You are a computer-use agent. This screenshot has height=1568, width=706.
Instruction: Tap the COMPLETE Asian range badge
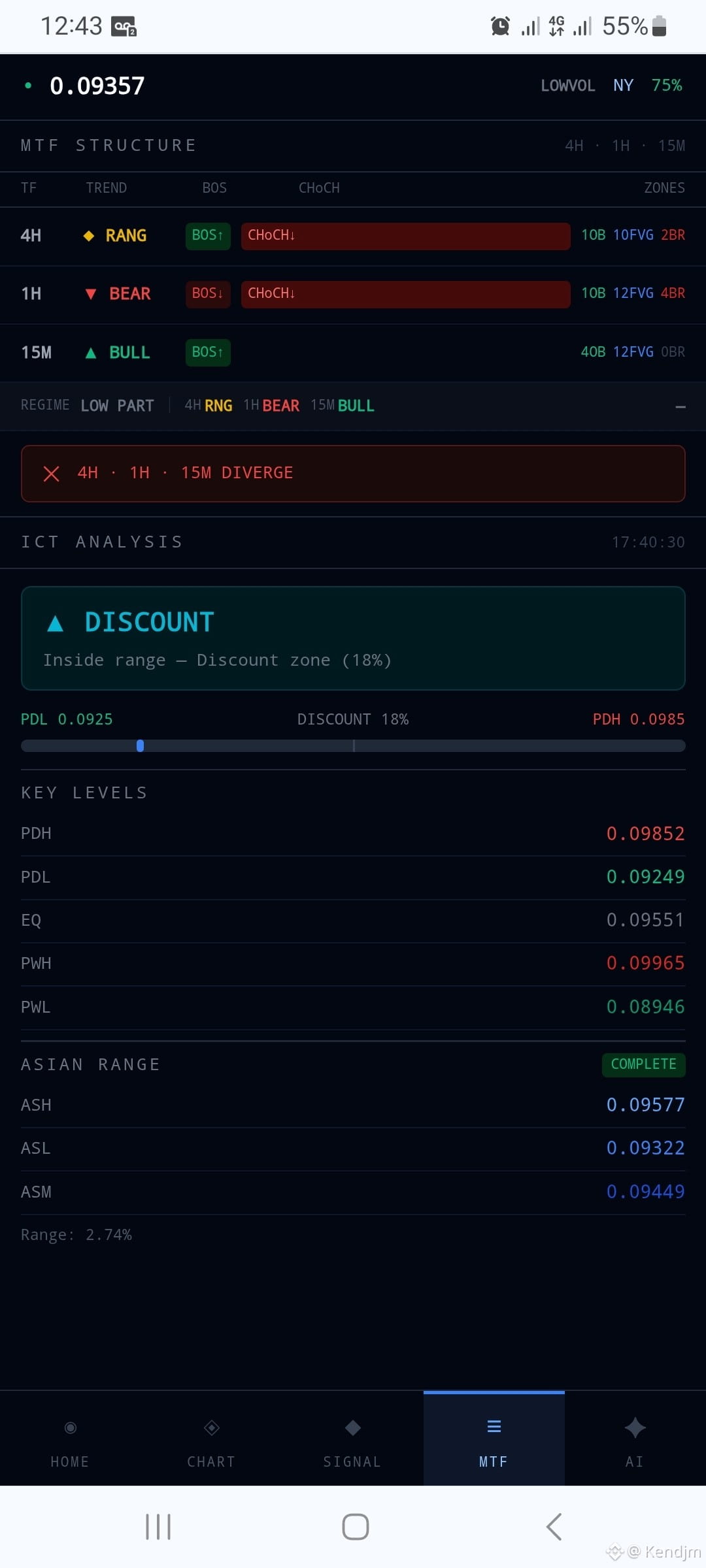[x=644, y=1064]
